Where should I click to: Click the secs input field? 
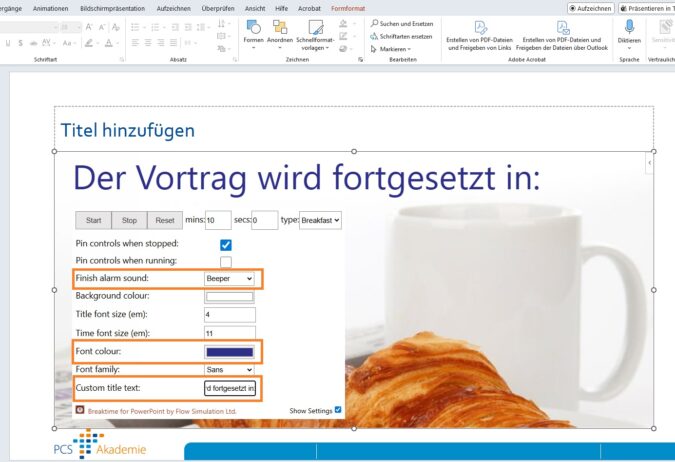[x=265, y=220]
